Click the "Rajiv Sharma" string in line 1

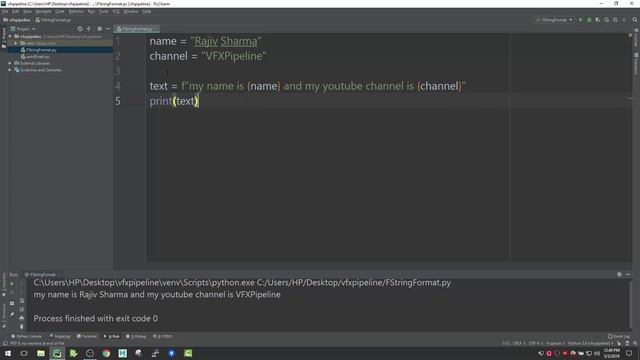tap(226, 41)
